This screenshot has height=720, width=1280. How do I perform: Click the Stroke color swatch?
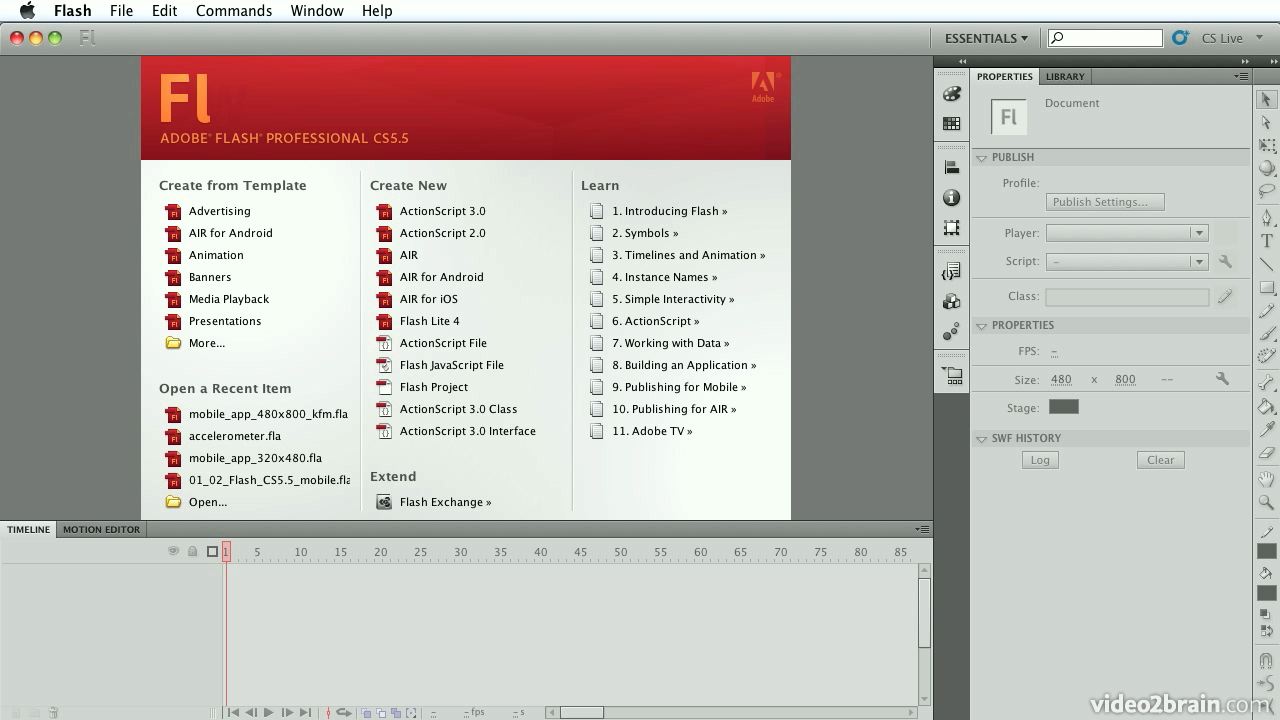[x=1266, y=551]
